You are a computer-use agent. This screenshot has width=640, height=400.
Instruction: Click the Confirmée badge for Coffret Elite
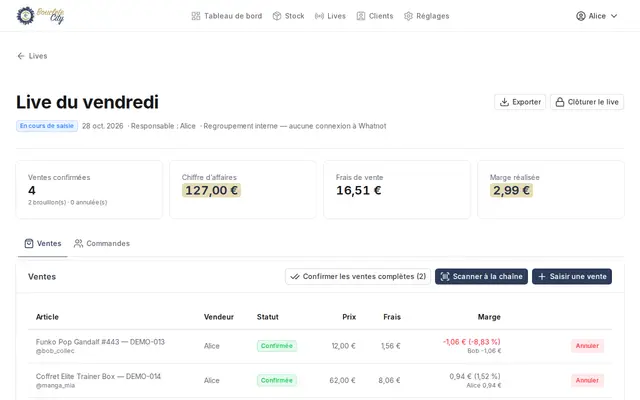277,380
